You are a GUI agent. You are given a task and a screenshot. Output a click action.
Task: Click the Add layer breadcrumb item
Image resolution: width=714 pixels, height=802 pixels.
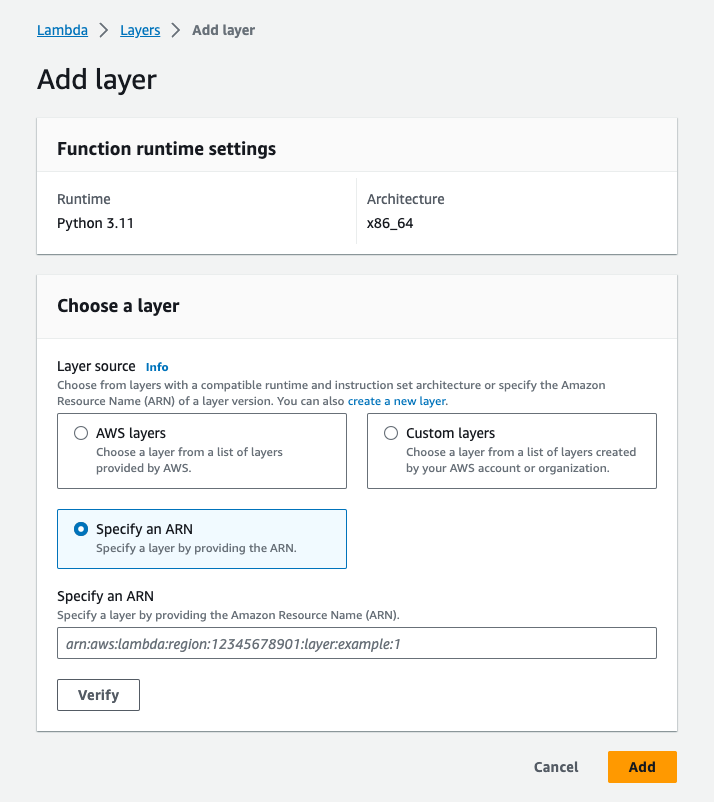tap(223, 31)
